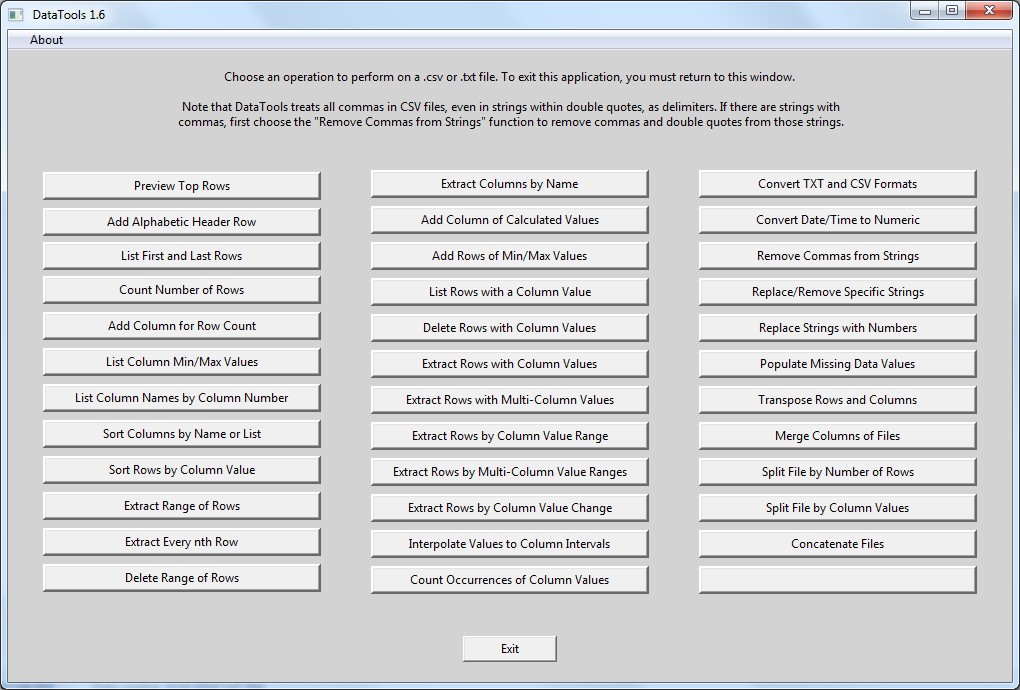Viewport: 1020px width, 690px height.
Task: Open Extract Rows by Column Value Range
Action: tap(509, 436)
